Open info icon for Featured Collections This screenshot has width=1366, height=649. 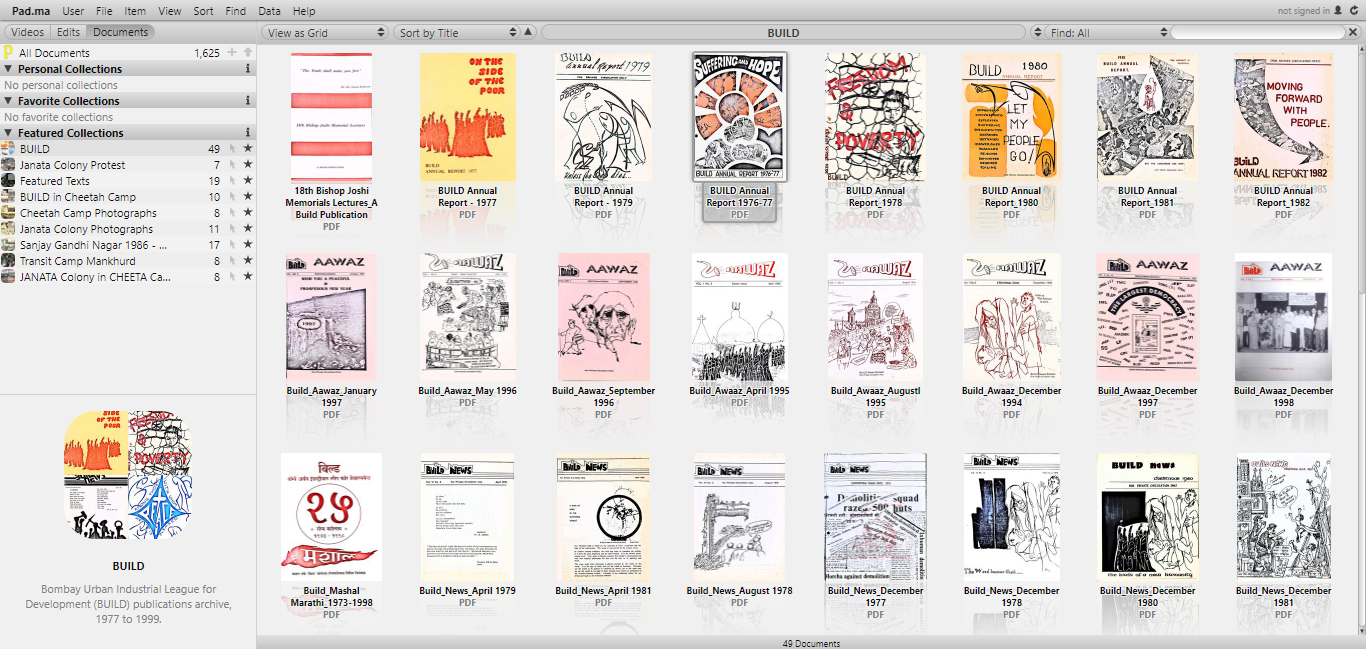pyautogui.click(x=248, y=133)
